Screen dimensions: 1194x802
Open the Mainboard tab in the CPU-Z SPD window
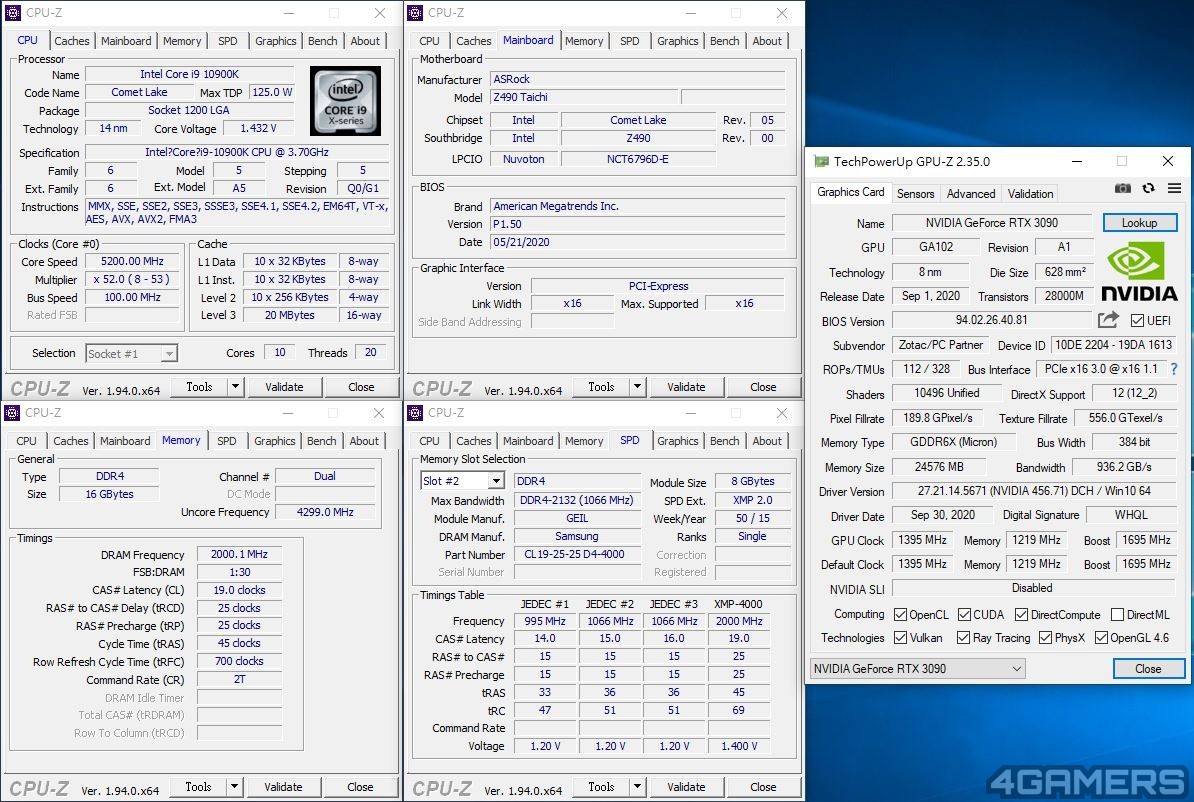click(528, 441)
